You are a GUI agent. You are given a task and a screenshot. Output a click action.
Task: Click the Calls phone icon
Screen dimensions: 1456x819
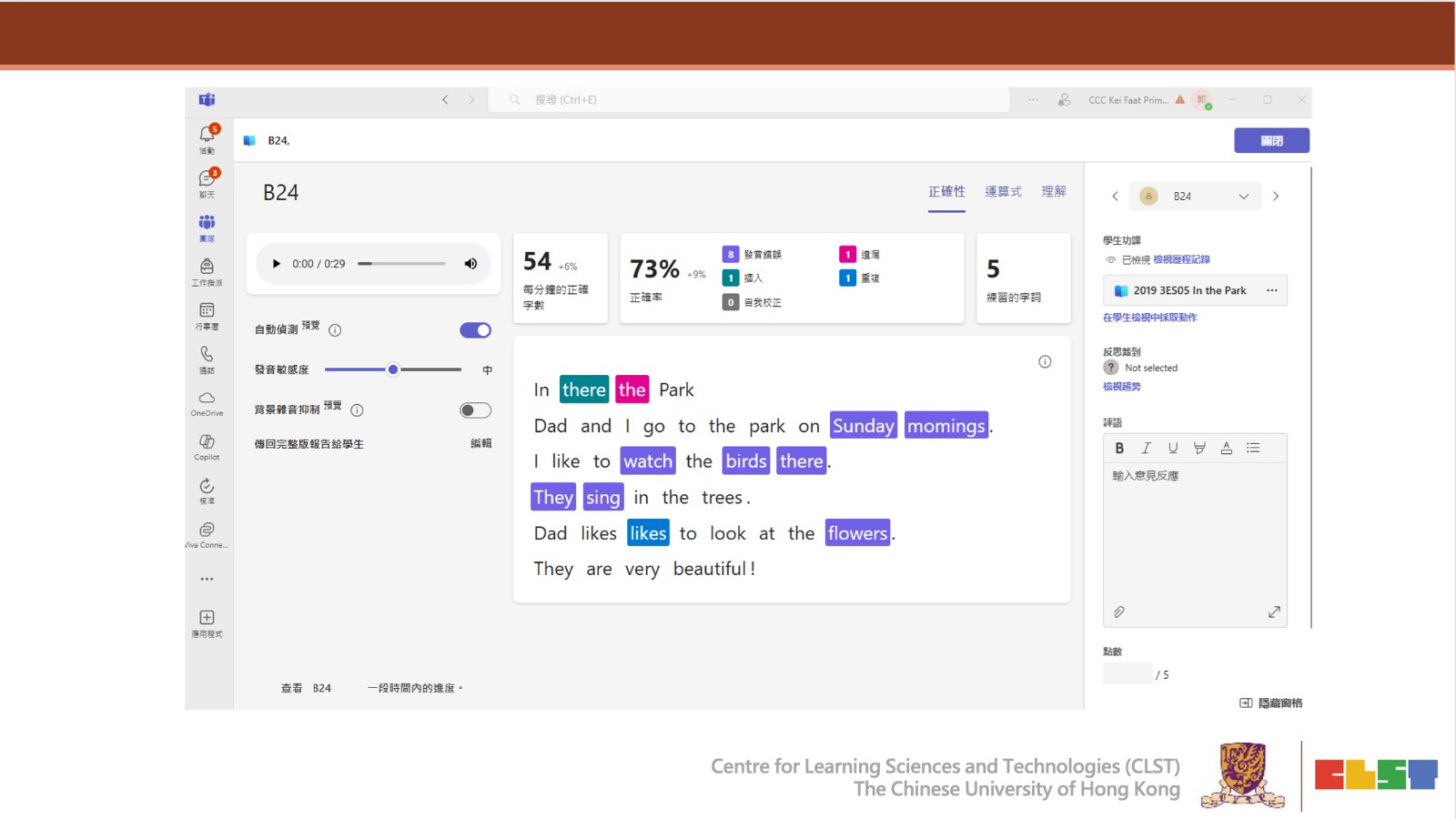[207, 356]
